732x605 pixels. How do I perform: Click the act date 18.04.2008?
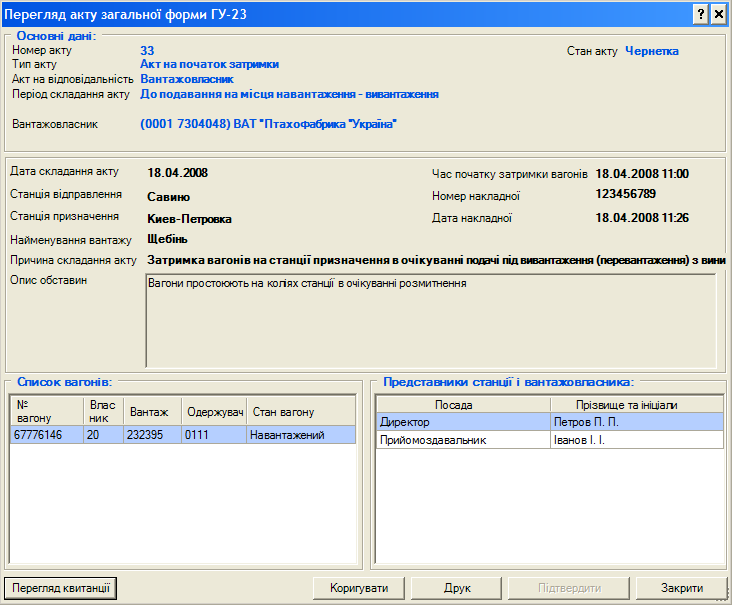177,173
